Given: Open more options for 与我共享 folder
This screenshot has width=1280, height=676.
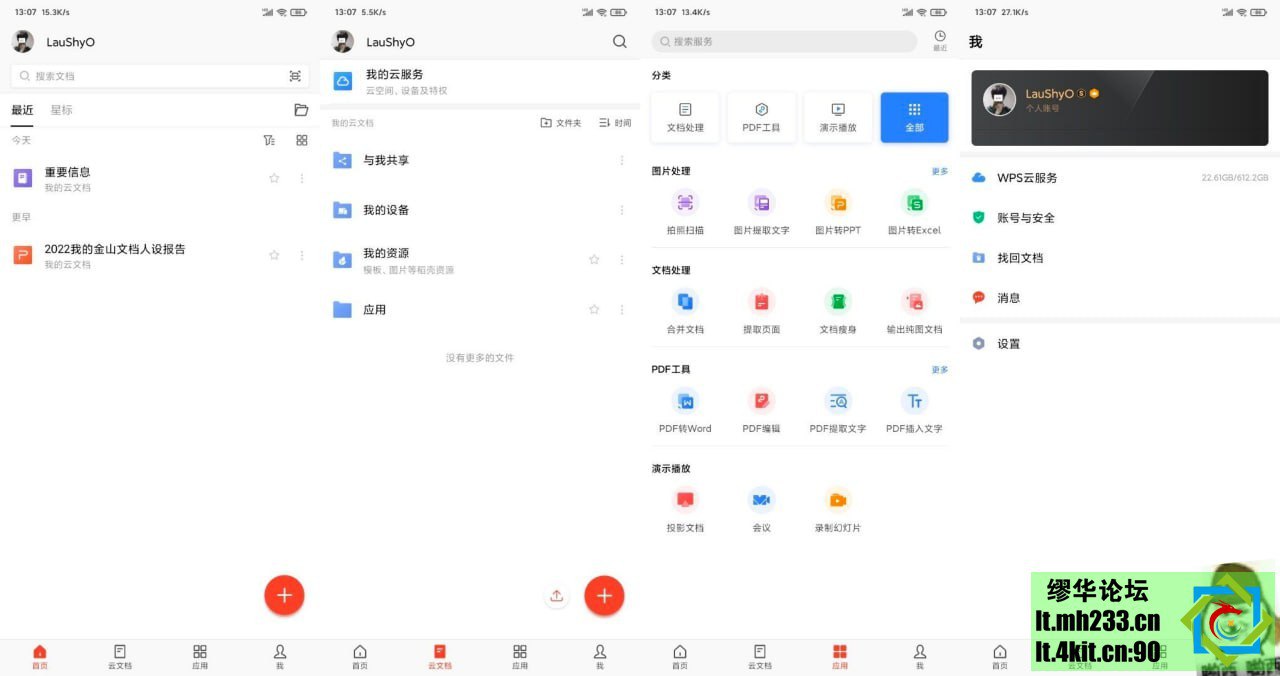Looking at the screenshot, I should [622, 161].
